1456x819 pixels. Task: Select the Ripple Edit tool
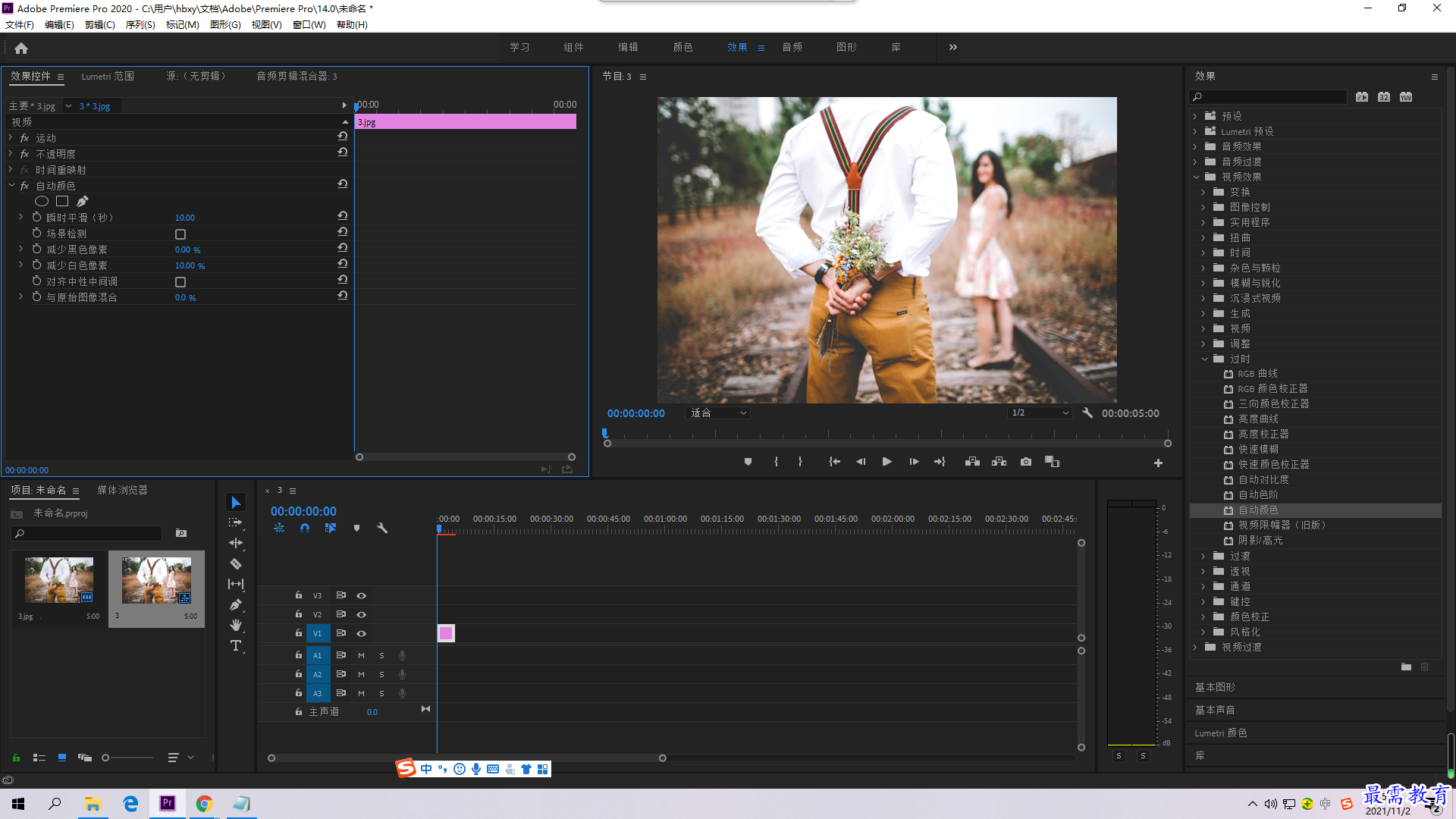(x=236, y=543)
